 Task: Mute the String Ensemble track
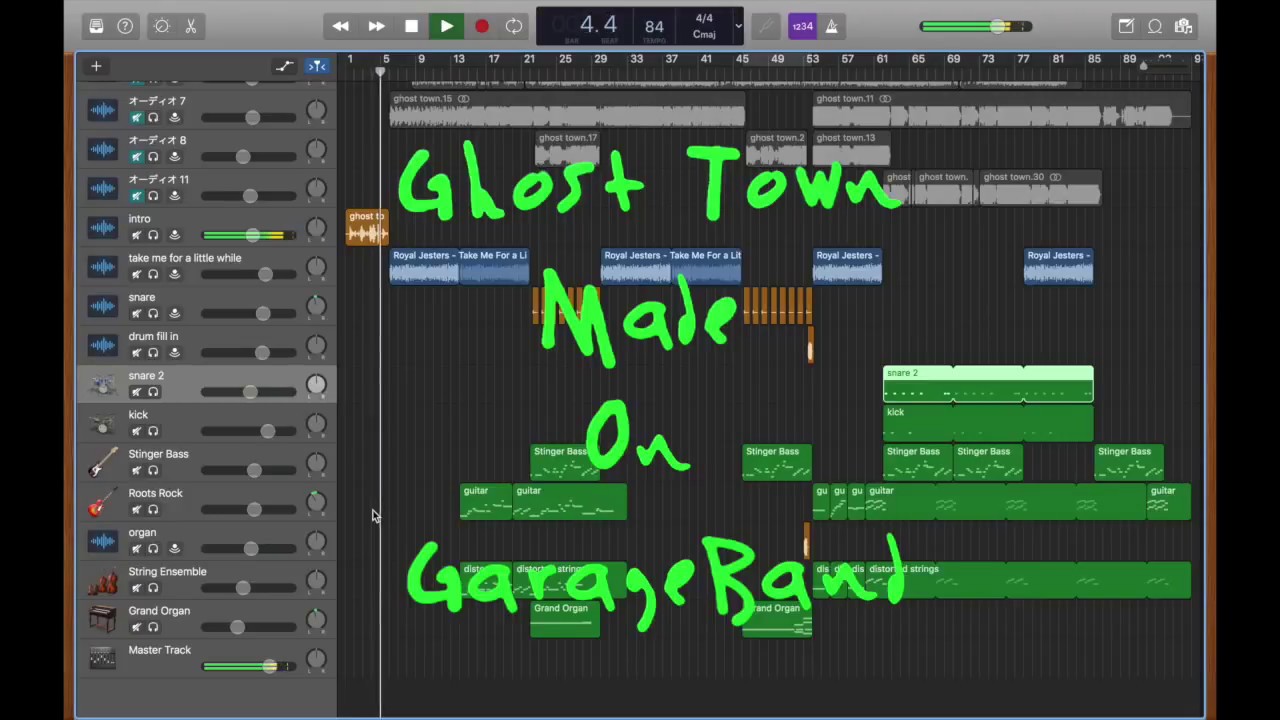[x=136, y=588]
